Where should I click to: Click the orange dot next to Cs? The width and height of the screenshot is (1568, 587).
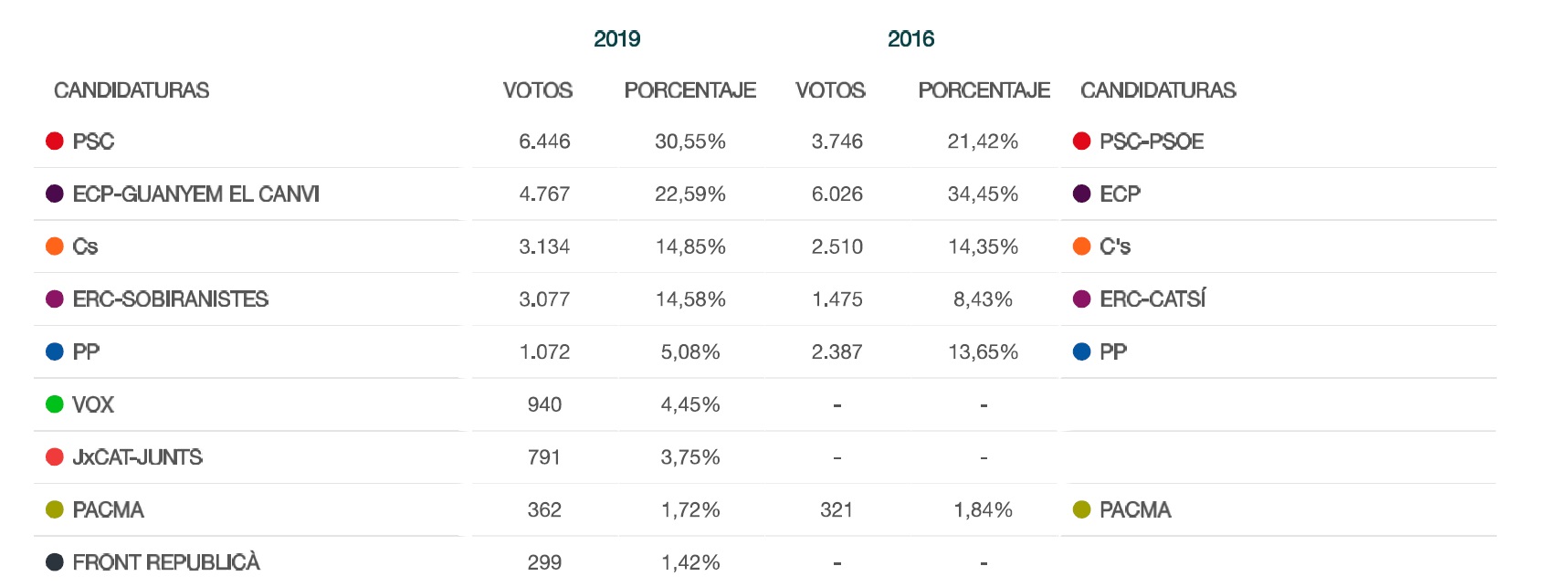point(55,246)
